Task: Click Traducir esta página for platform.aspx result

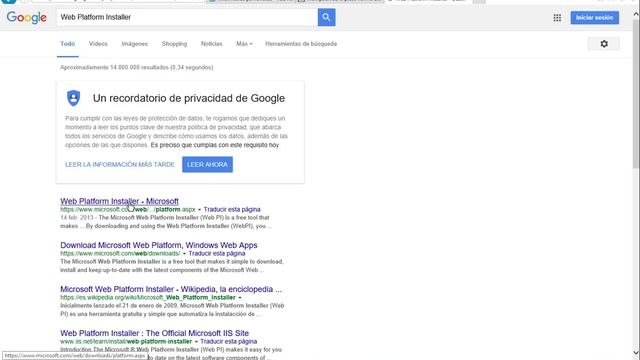Action: coord(232,209)
